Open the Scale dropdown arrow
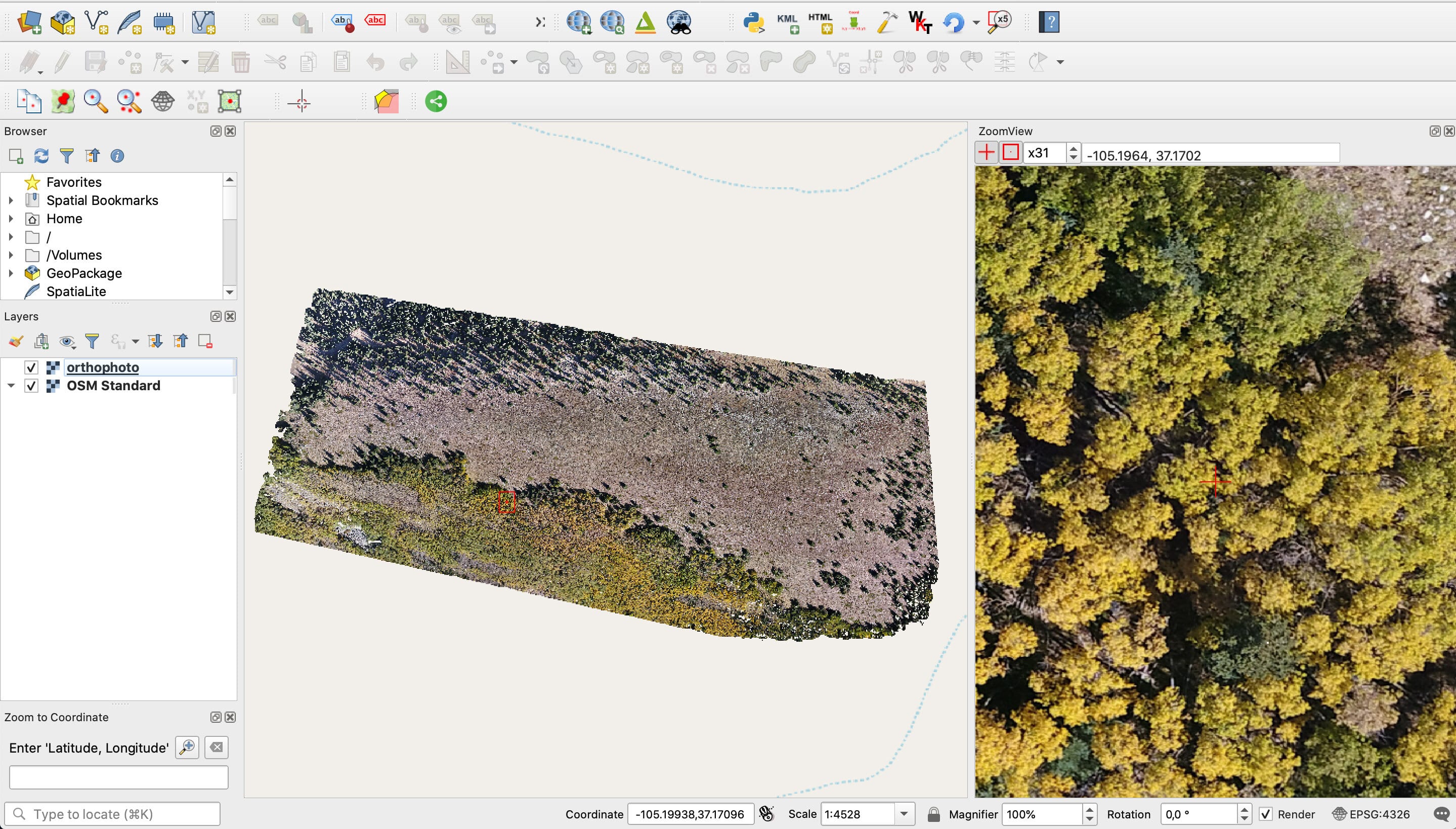 904,814
